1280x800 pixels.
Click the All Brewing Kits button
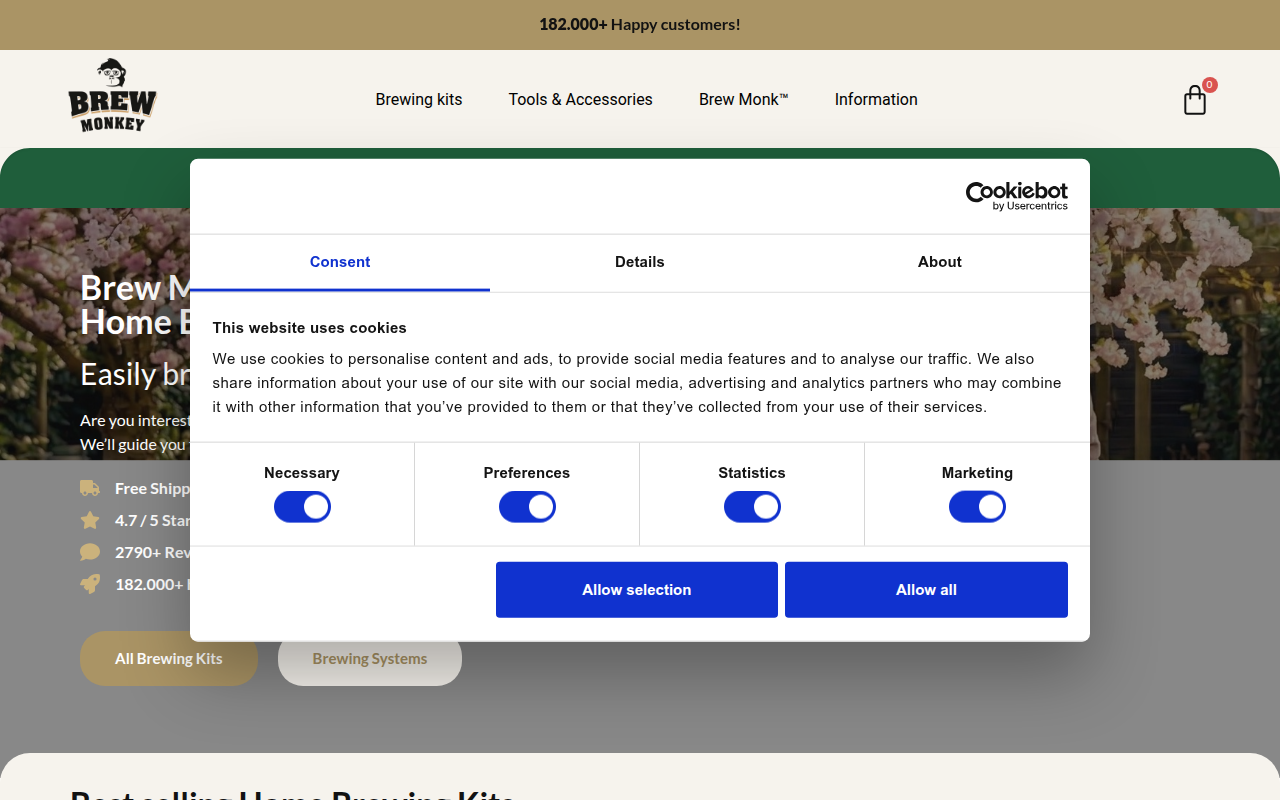tap(169, 658)
